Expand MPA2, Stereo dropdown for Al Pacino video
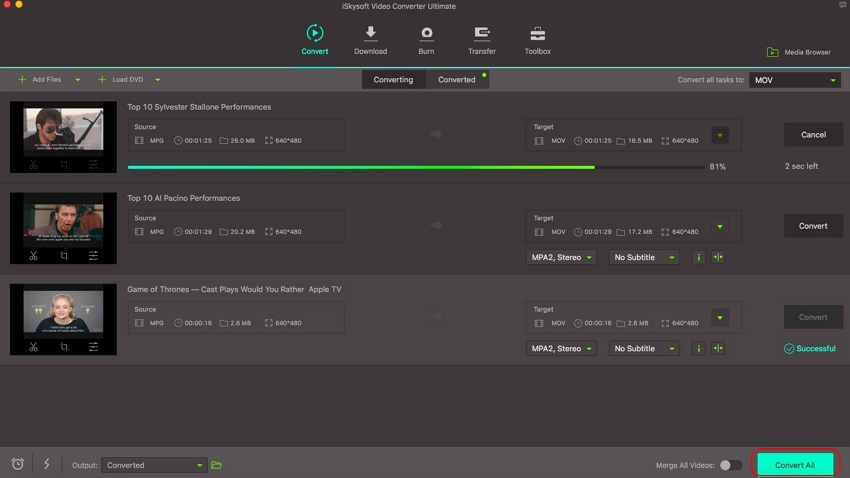This screenshot has height=478, width=850. coord(561,257)
